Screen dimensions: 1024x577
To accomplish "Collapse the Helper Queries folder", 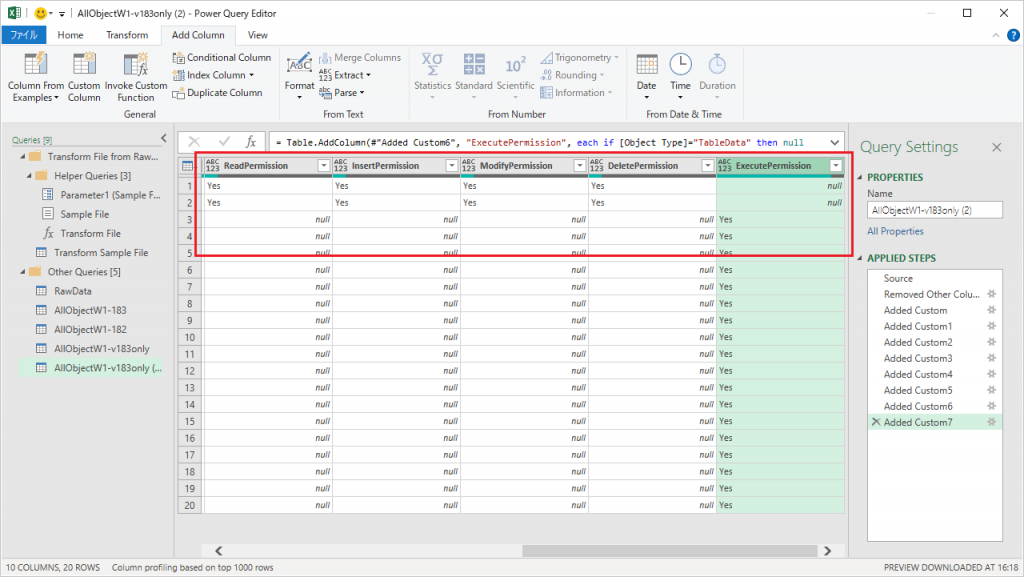I will [x=29, y=176].
